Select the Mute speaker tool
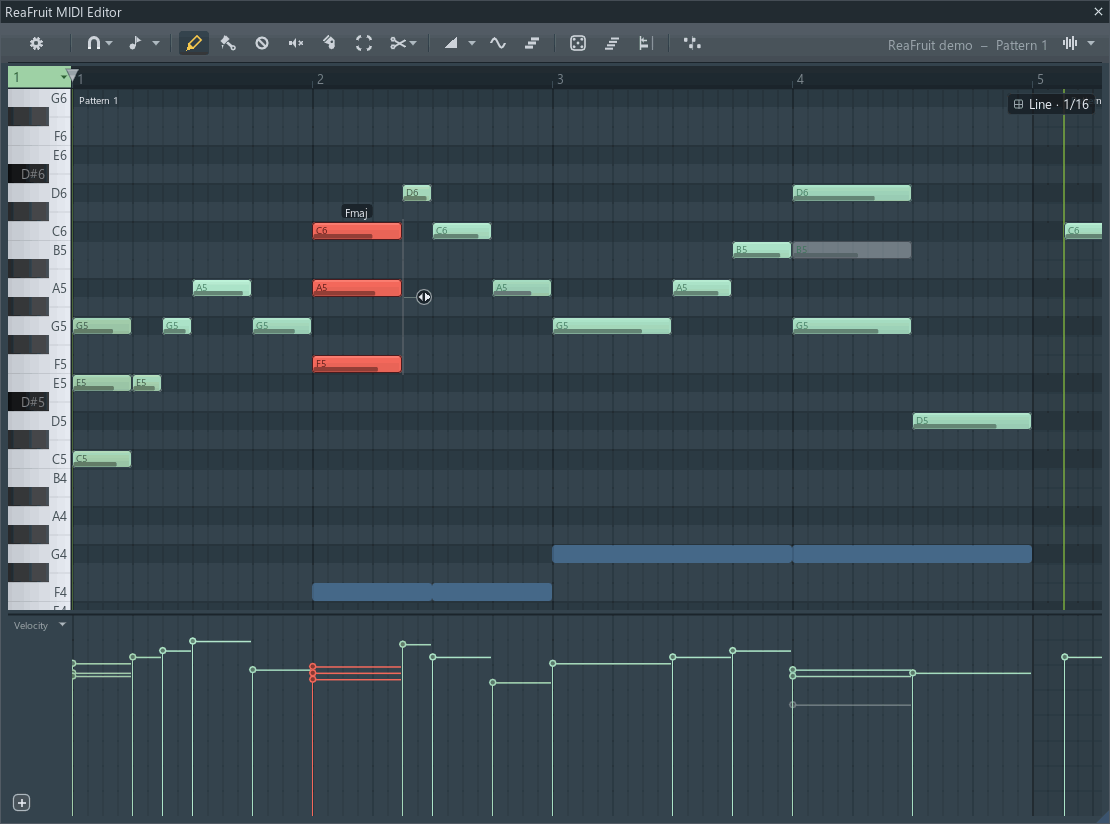The image size is (1110, 824). point(296,44)
